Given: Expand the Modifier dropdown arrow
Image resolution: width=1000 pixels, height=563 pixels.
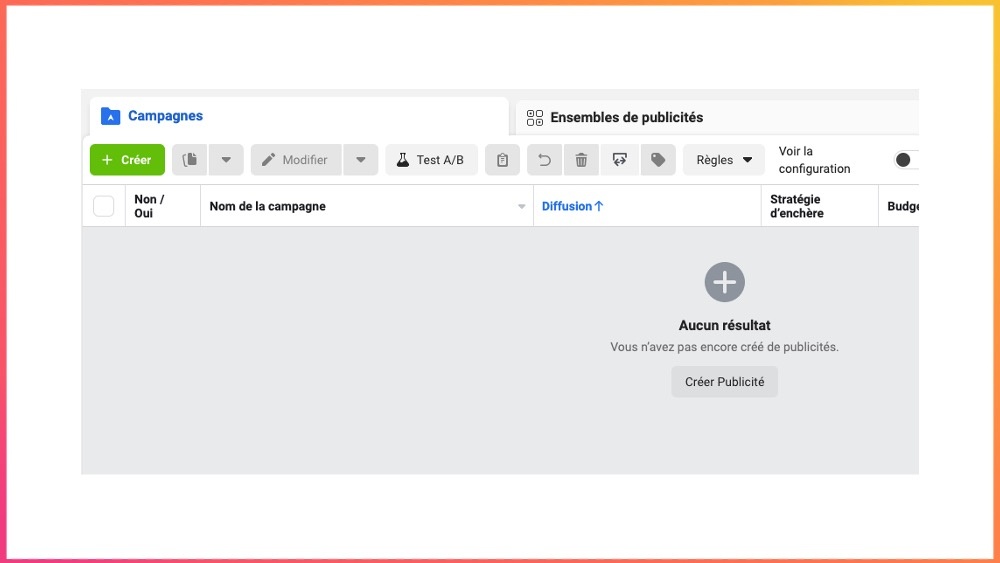Looking at the screenshot, I should coord(360,159).
